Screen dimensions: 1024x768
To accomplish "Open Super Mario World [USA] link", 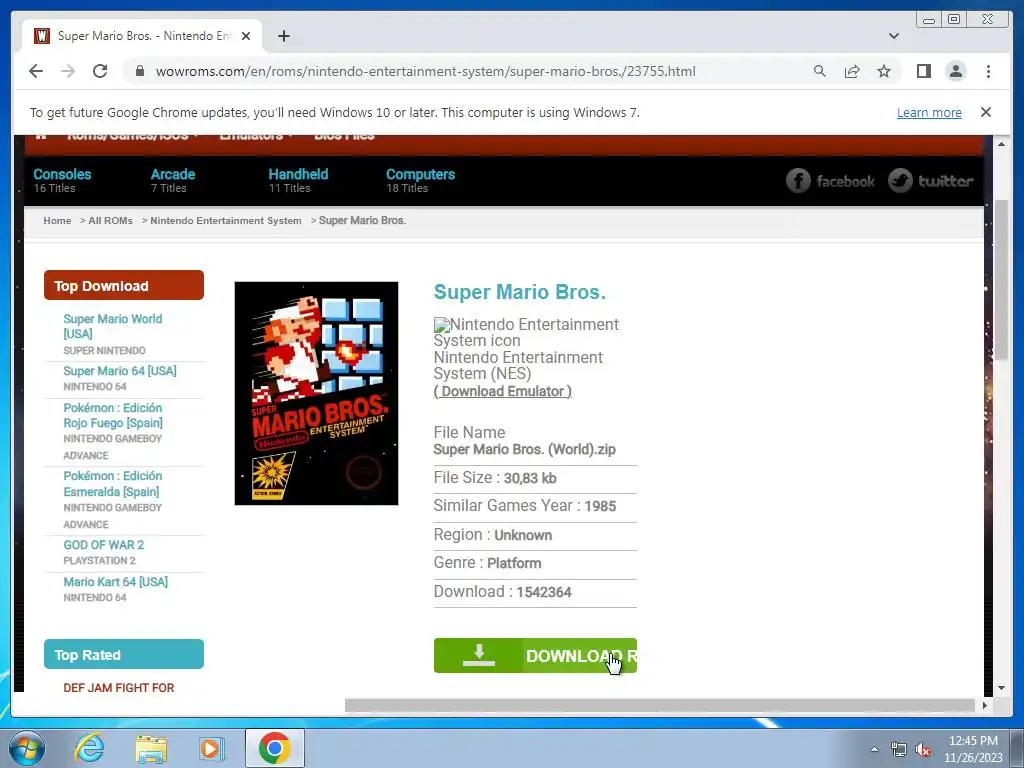I will [112, 326].
